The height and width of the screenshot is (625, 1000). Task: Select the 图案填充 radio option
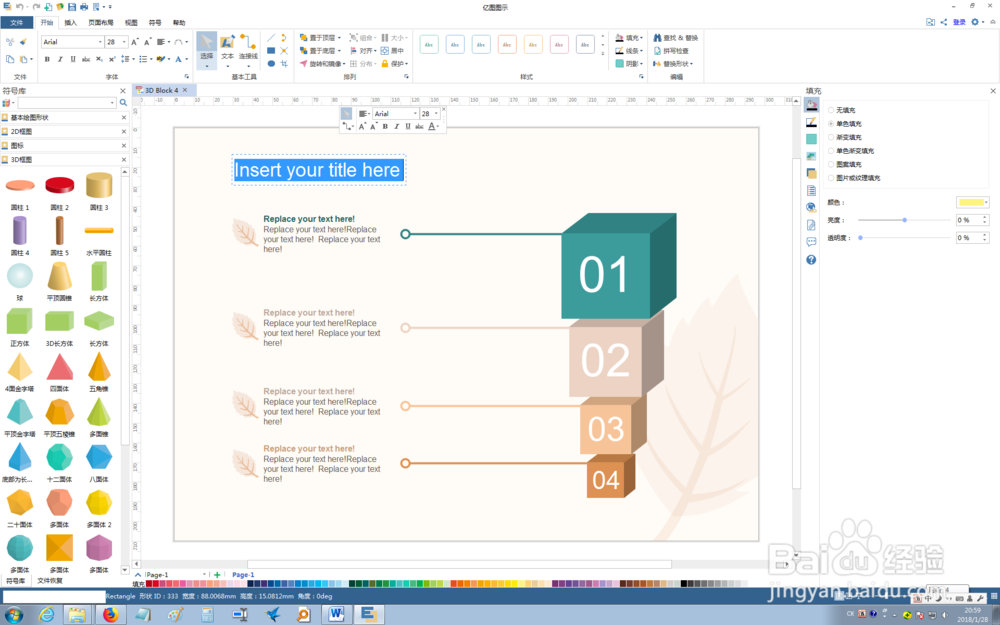[x=831, y=165]
